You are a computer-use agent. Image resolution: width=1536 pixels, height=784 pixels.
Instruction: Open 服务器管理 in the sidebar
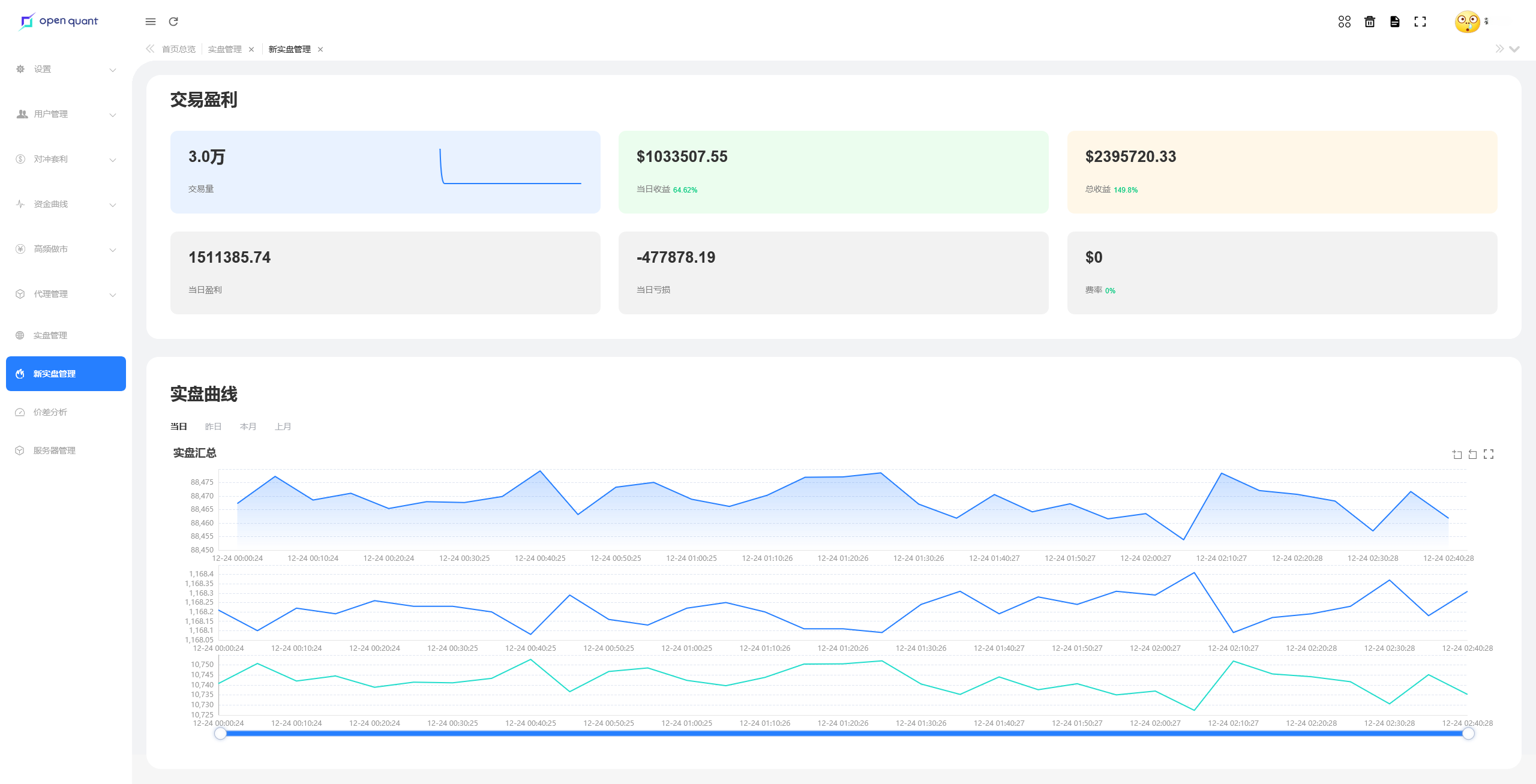54,450
